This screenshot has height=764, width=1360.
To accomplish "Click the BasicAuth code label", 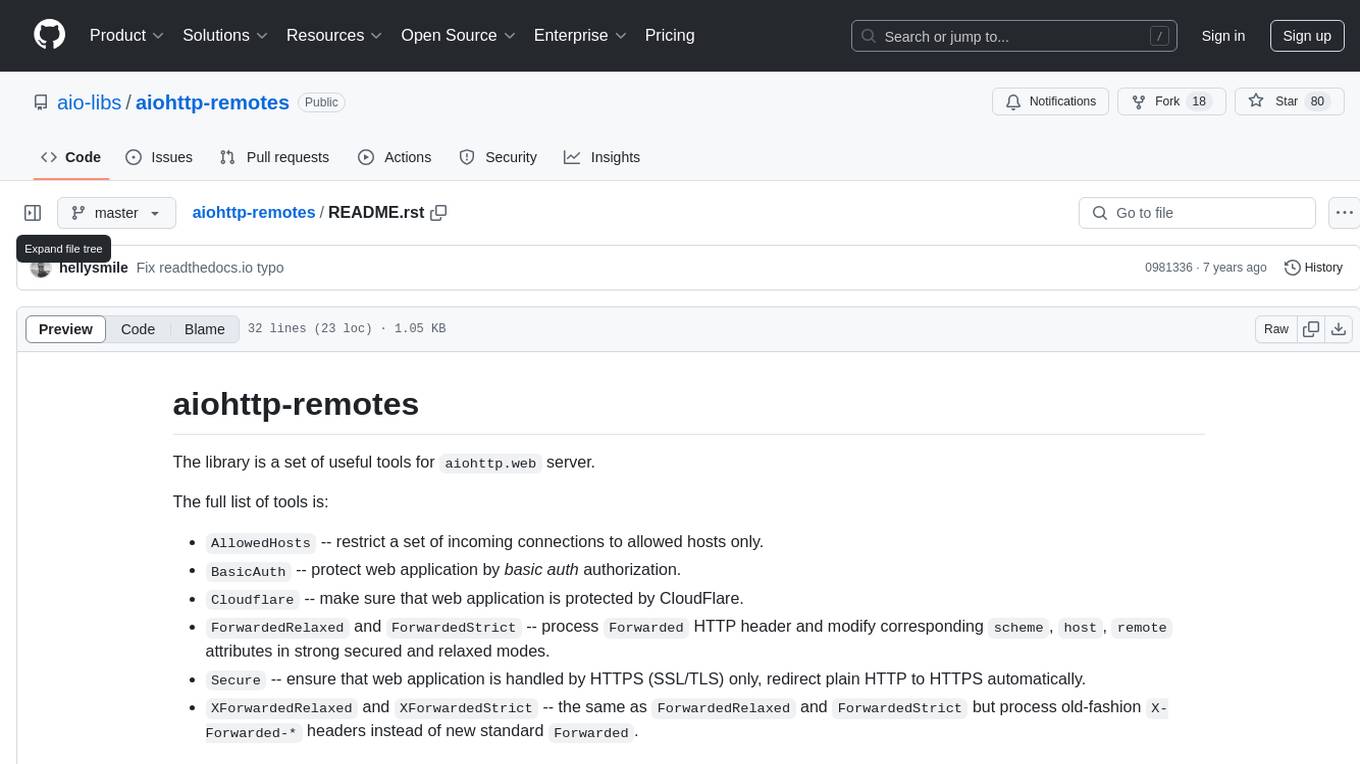I will point(248,571).
